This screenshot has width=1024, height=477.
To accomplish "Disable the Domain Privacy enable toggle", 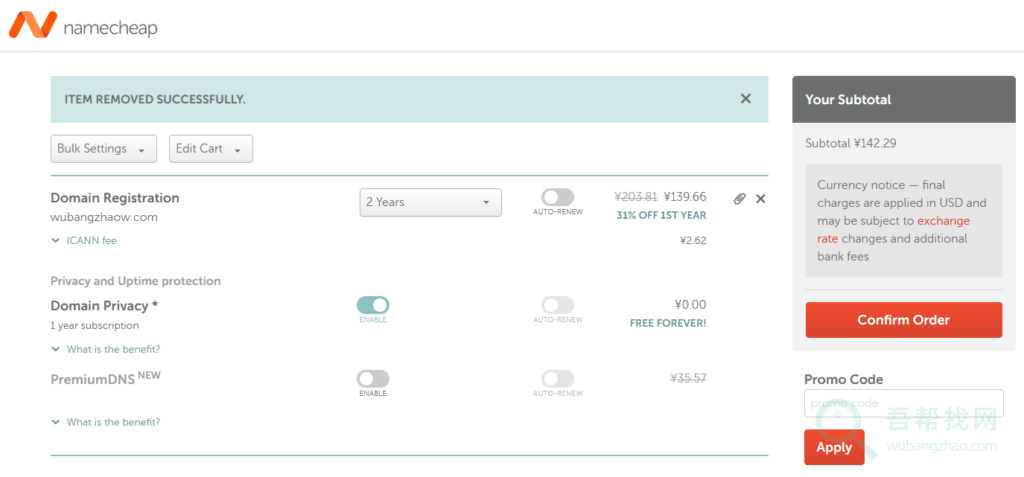I will point(373,305).
